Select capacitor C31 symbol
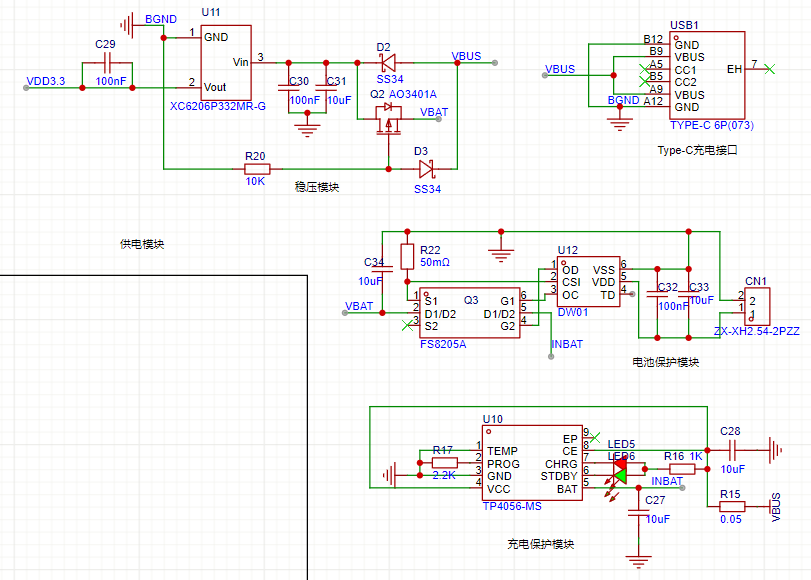 pos(326,86)
